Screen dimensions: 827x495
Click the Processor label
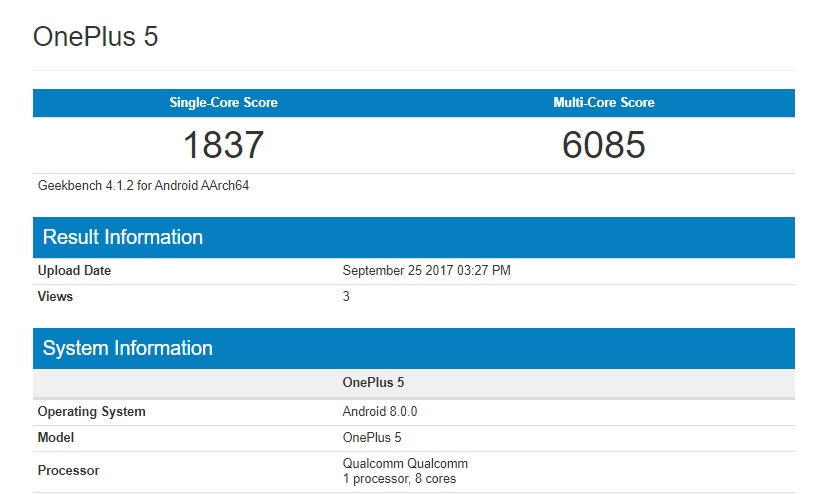pyautogui.click(x=69, y=470)
